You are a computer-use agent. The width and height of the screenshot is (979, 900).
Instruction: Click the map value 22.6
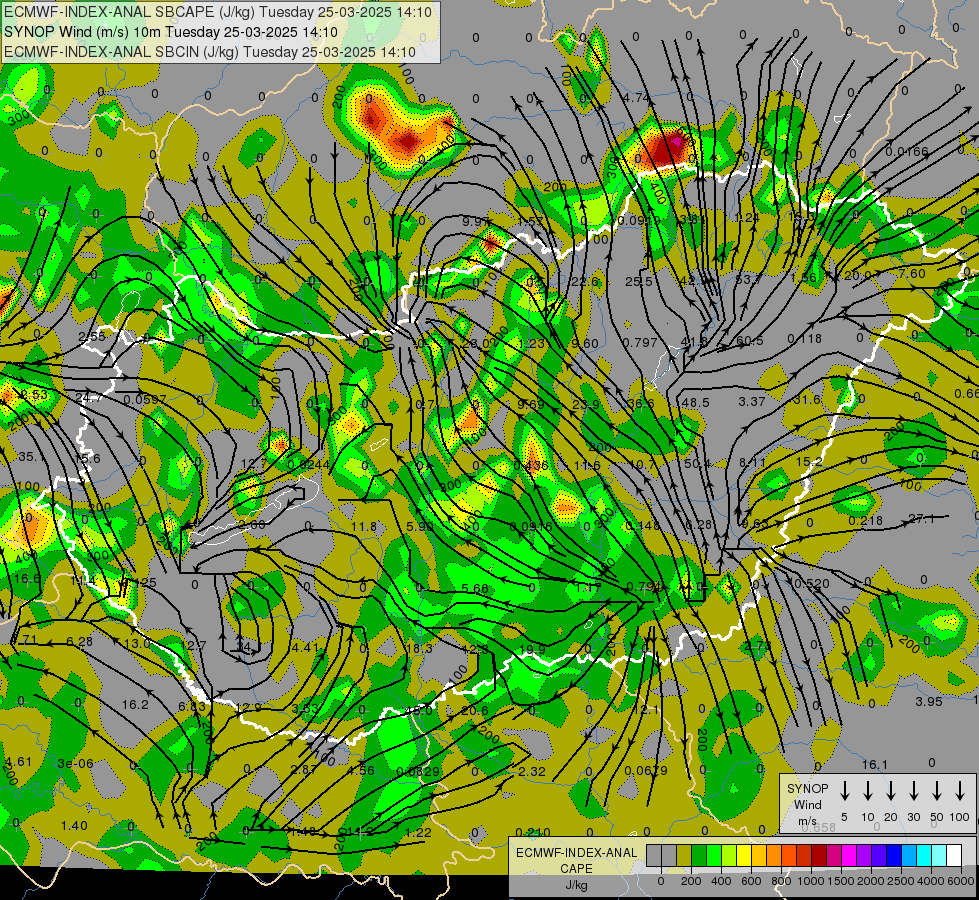tap(585, 282)
